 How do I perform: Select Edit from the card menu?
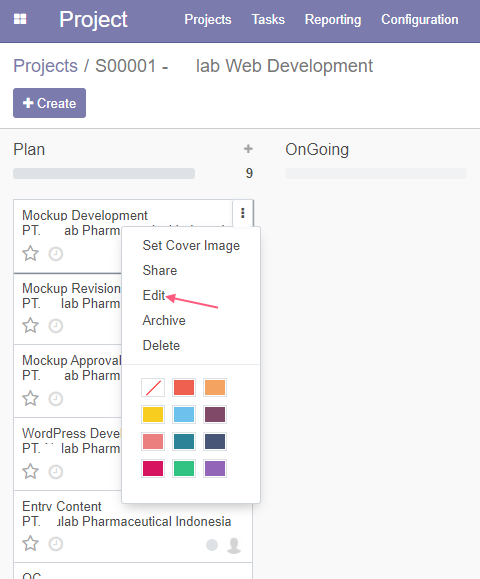[154, 295]
